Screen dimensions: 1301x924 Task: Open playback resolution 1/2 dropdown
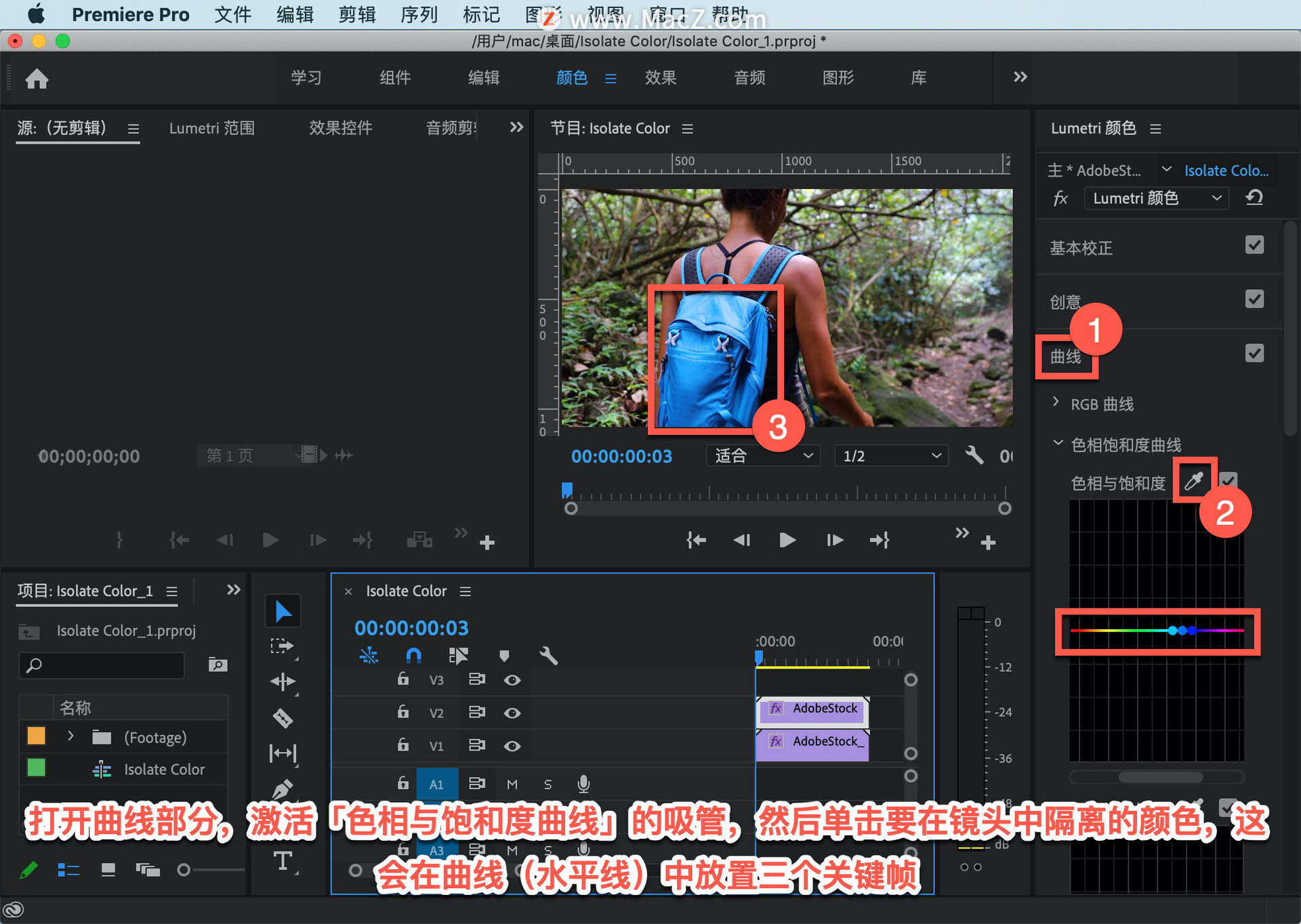coord(890,455)
